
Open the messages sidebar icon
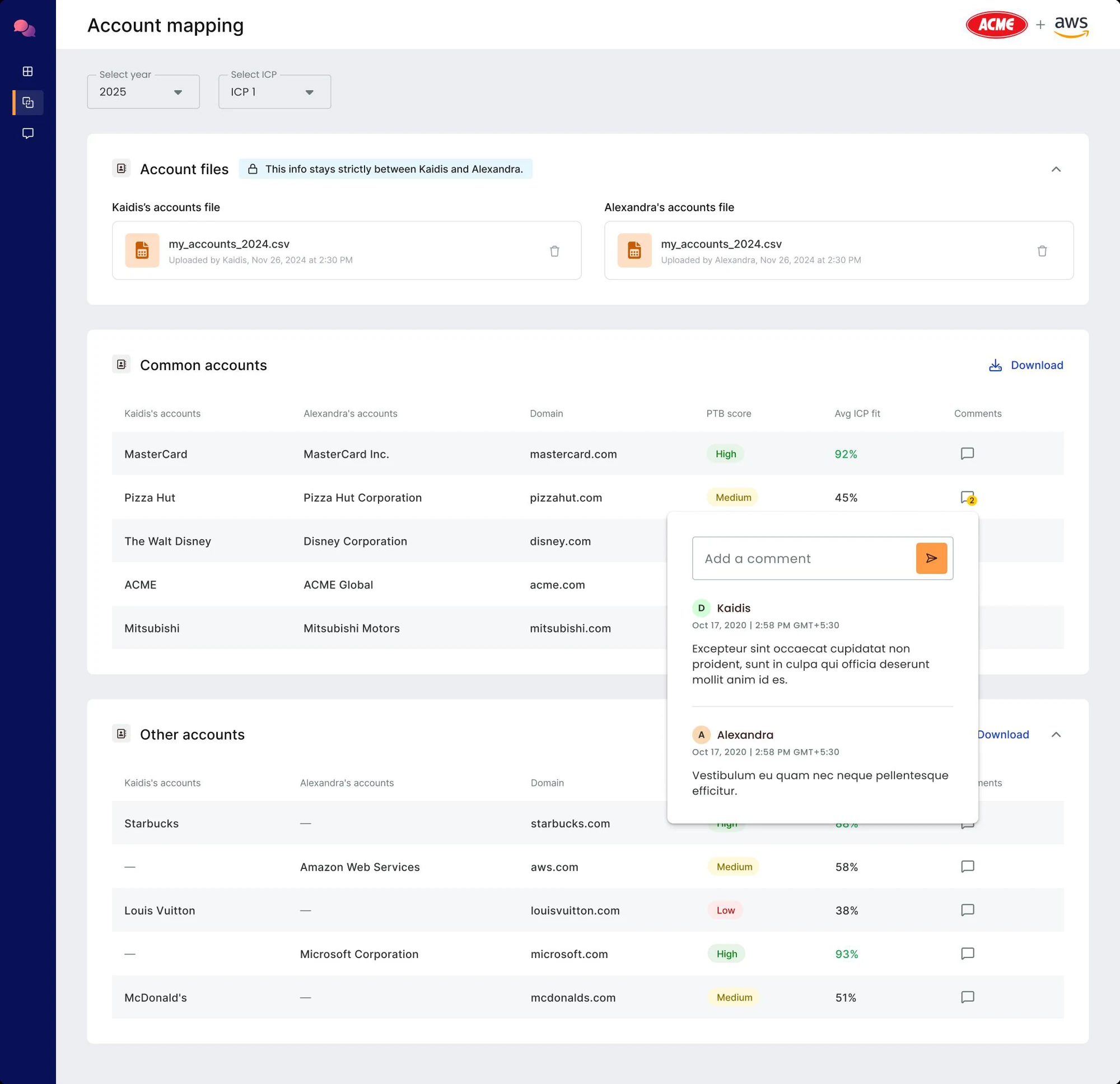27,134
